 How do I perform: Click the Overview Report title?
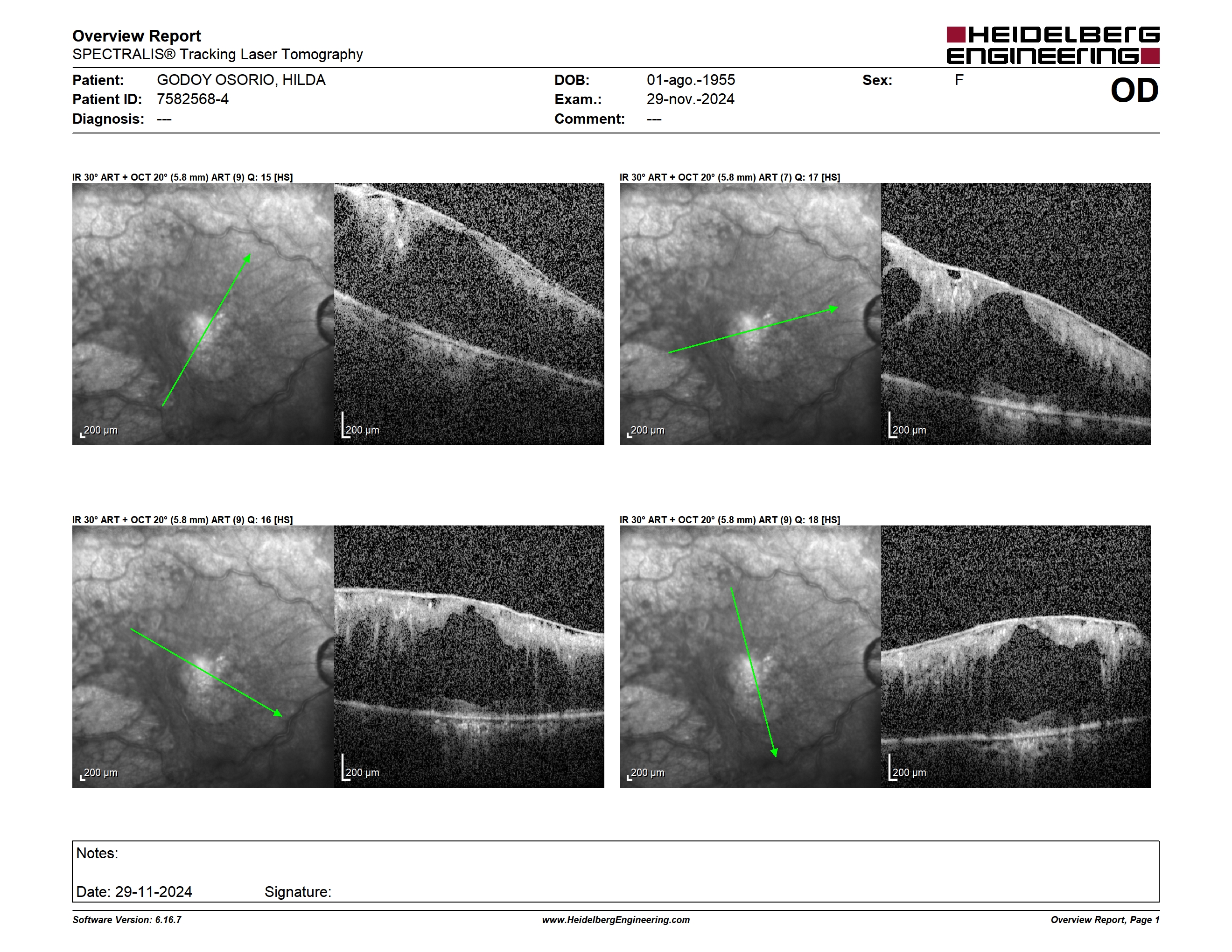click(x=137, y=36)
